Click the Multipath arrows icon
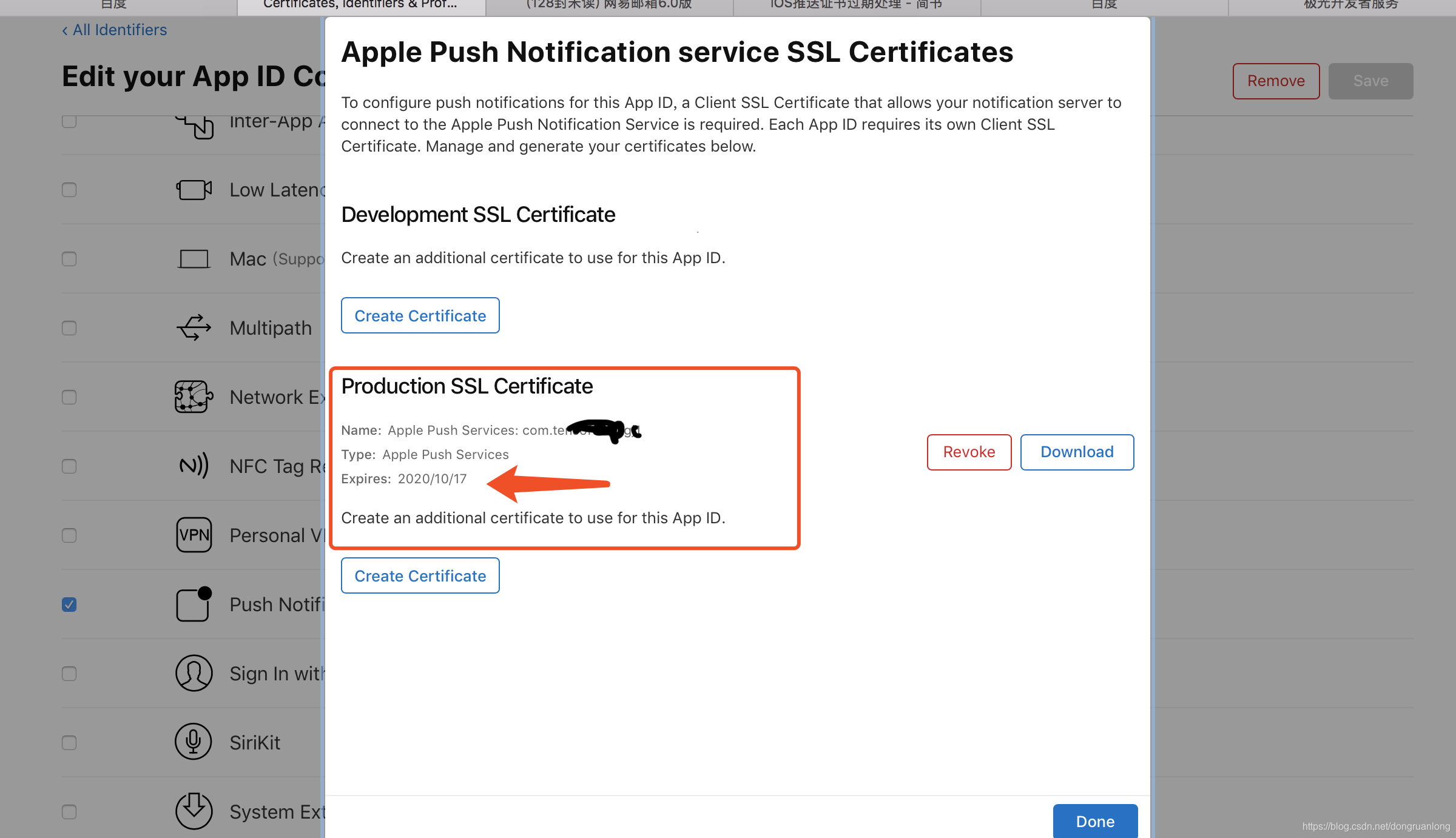The height and width of the screenshot is (838, 1456). click(x=194, y=328)
